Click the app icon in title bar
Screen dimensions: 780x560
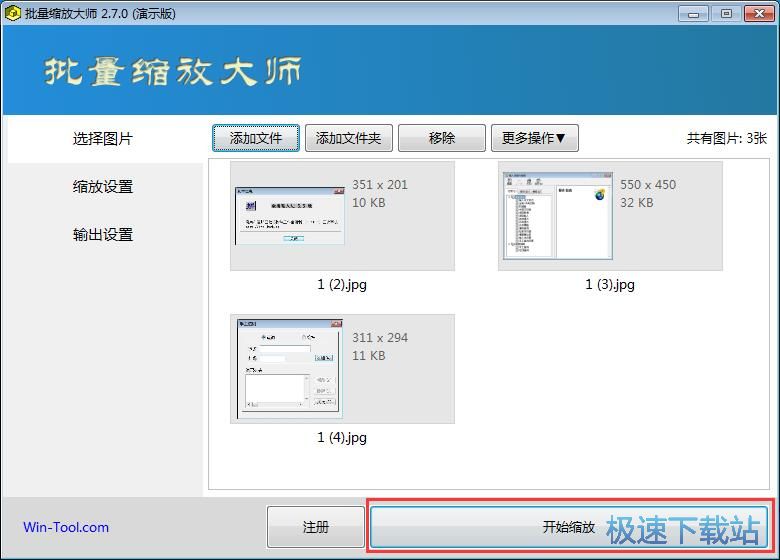(12, 13)
